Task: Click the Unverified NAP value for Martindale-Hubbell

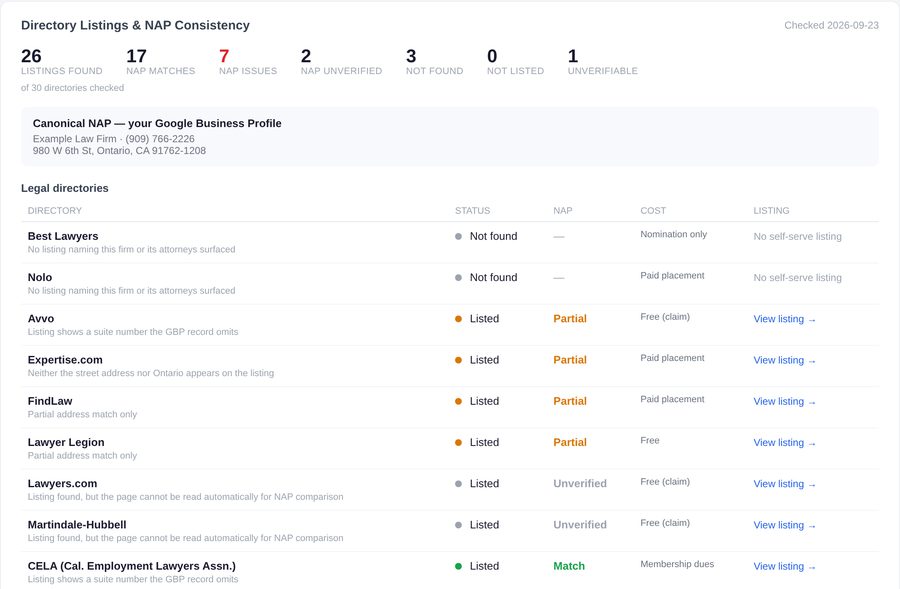Action: 580,525
